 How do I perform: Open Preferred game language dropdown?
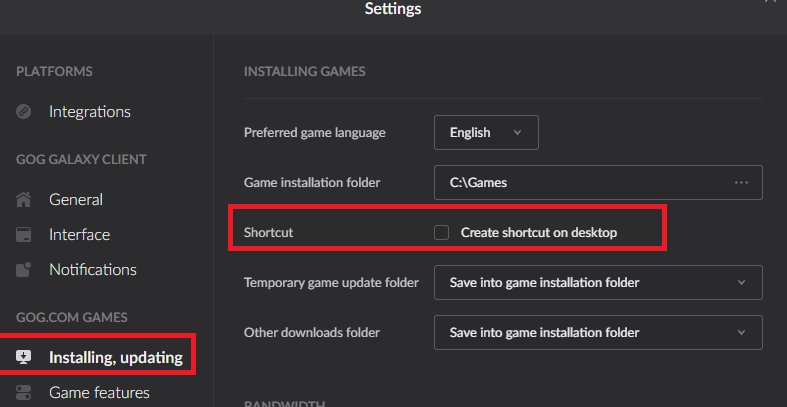tap(486, 132)
